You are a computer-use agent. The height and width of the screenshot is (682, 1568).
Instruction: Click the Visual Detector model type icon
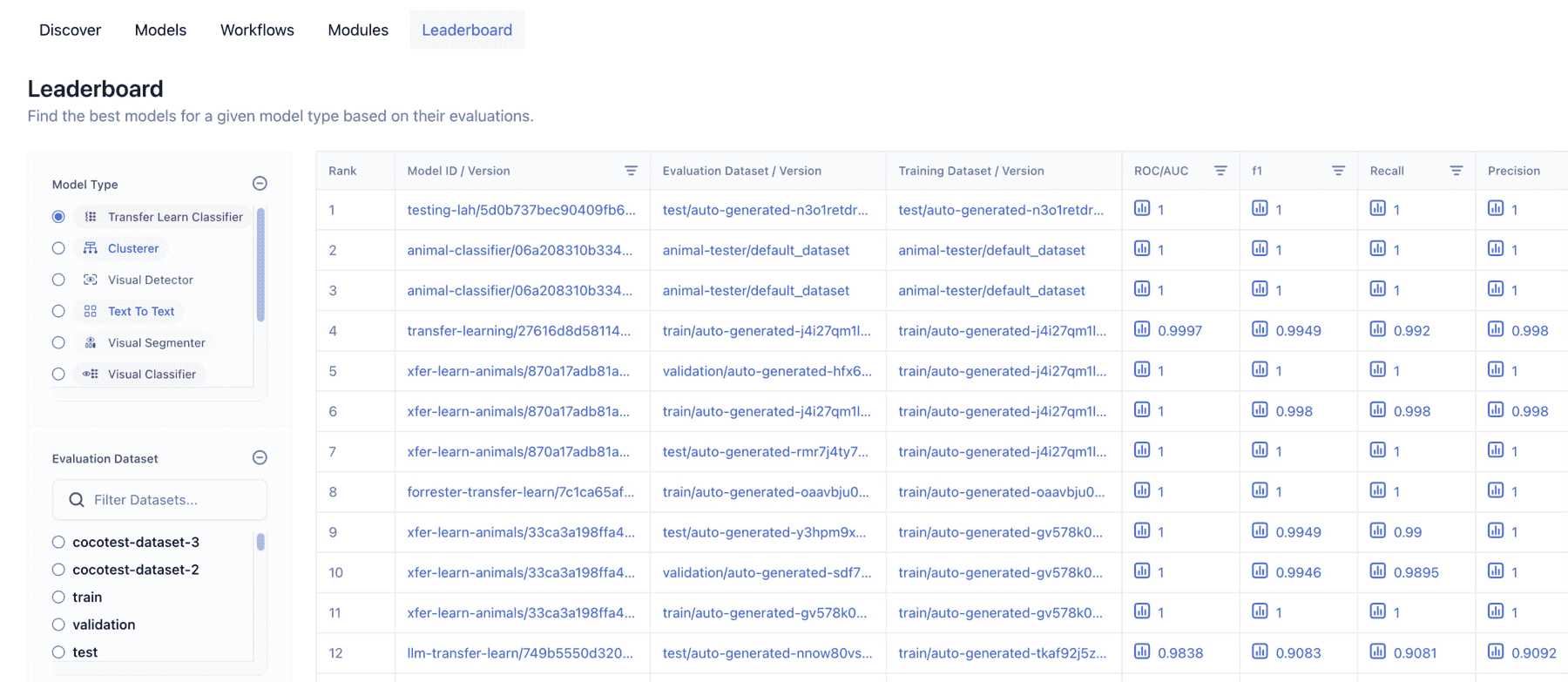[91, 280]
